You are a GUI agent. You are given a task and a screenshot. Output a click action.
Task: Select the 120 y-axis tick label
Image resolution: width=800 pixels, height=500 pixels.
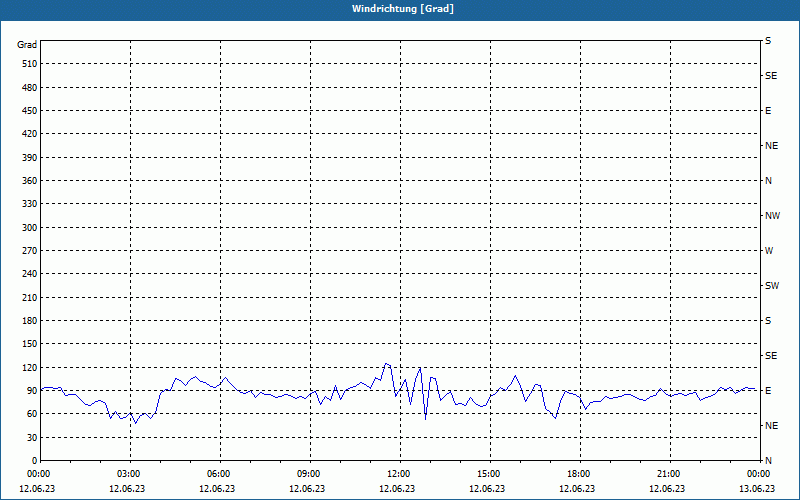[x=30, y=367]
